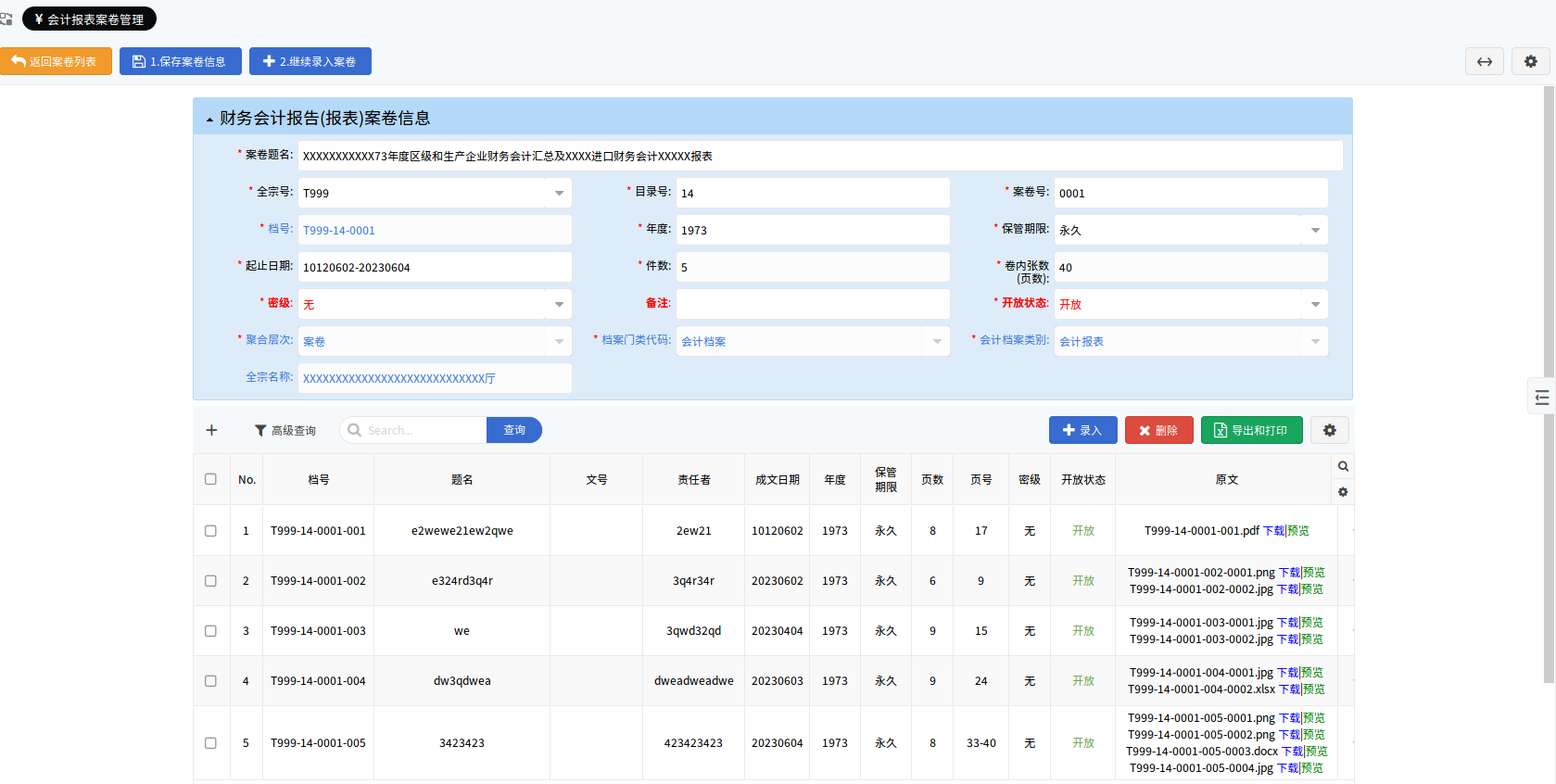Viewport: 1556px width, 784px height.
Task: Download T999-14-0001-002-0001.png via 下载
Action: click(x=1289, y=573)
